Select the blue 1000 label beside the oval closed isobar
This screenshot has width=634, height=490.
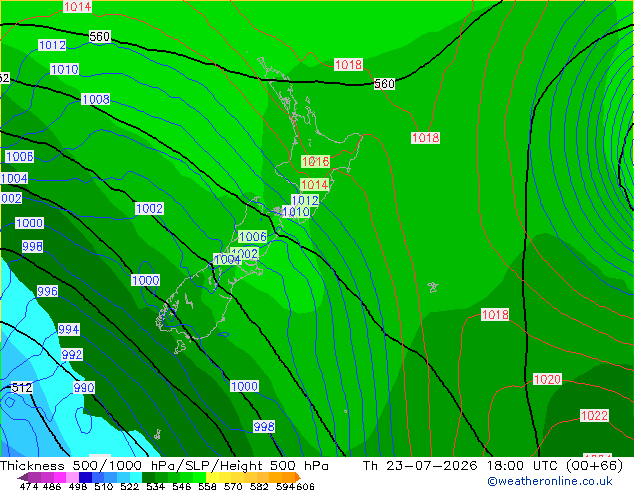click(x=146, y=280)
